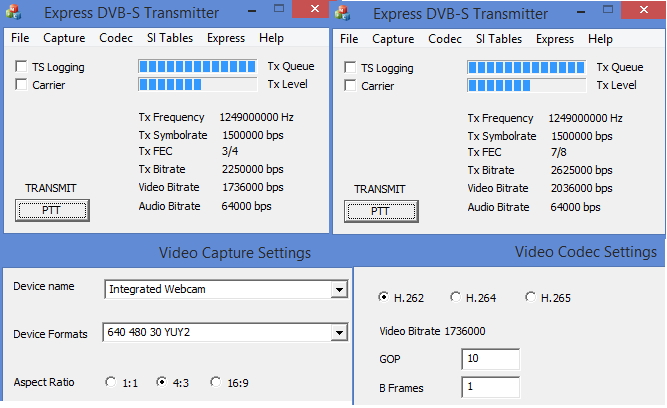
Task: Open Help menu in left window
Action: click(271, 38)
